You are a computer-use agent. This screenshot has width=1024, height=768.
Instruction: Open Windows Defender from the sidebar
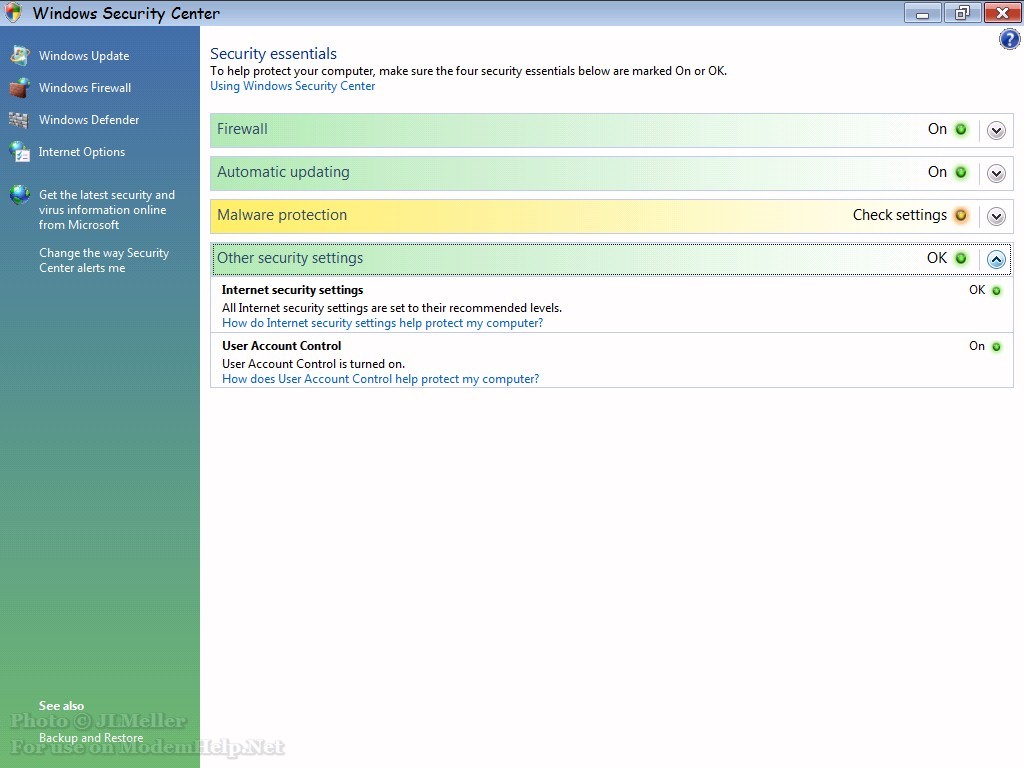point(89,120)
